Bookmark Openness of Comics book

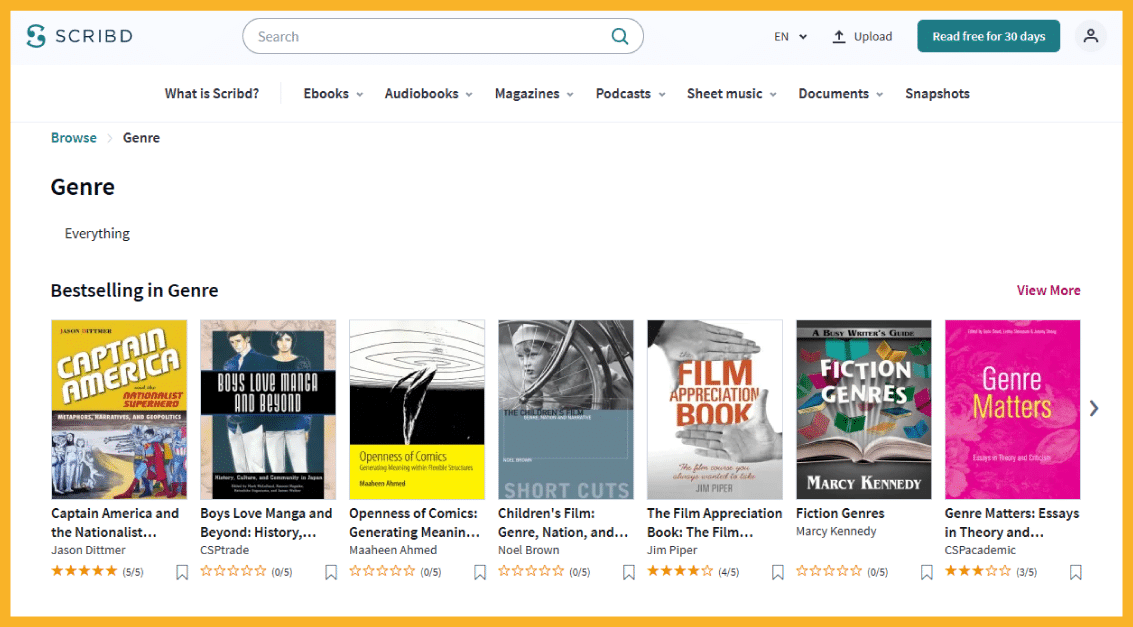[480, 572]
